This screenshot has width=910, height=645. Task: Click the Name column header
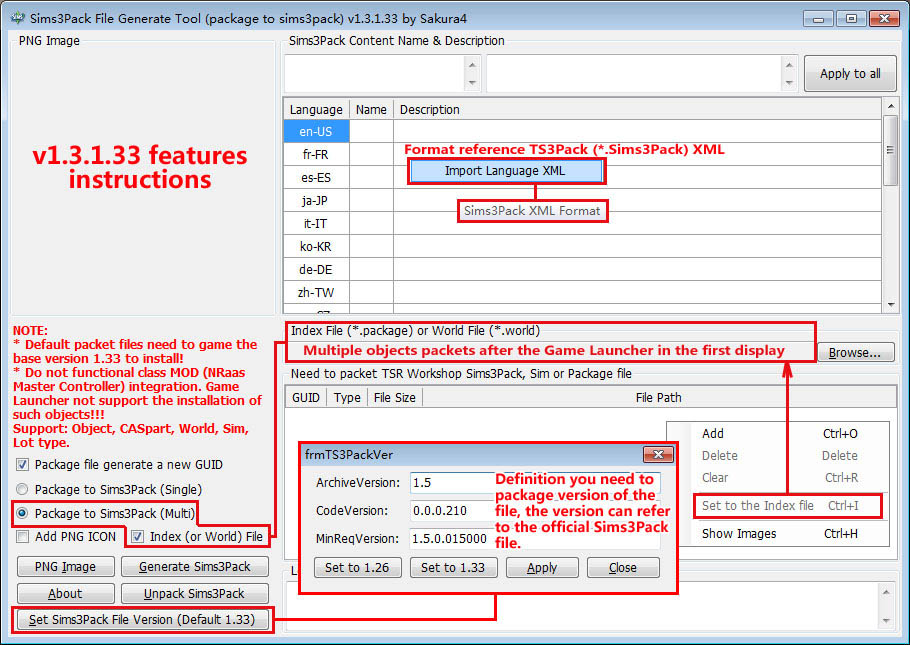coord(371,109)
